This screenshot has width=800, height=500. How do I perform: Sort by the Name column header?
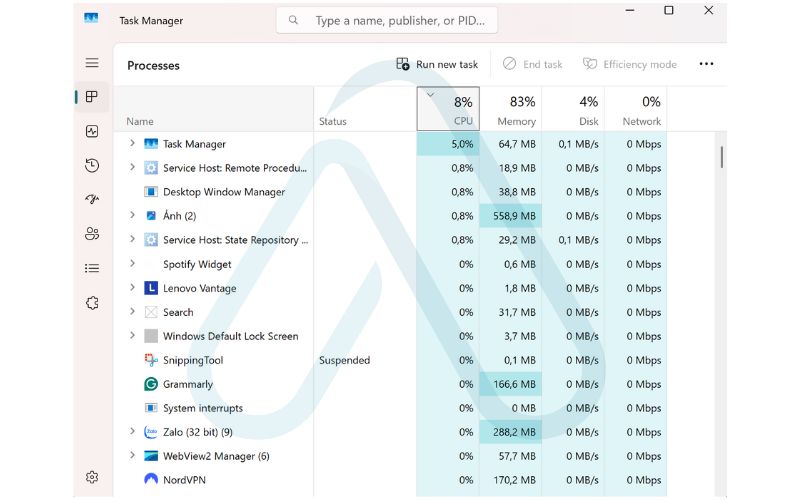(213, 109)
